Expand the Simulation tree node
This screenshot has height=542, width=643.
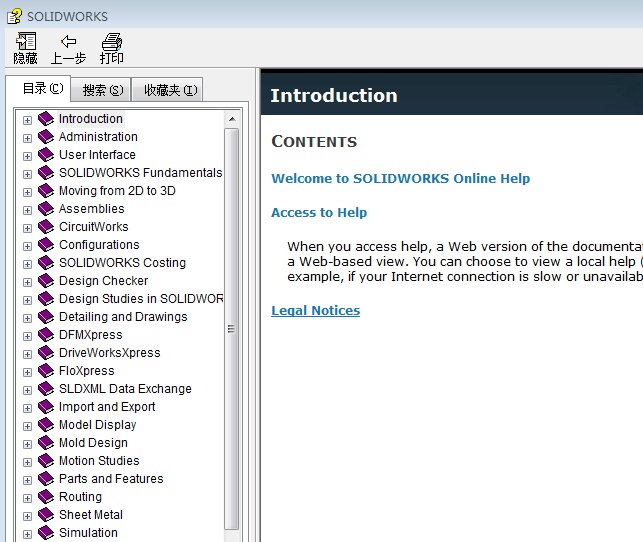(x=27, y=535)
